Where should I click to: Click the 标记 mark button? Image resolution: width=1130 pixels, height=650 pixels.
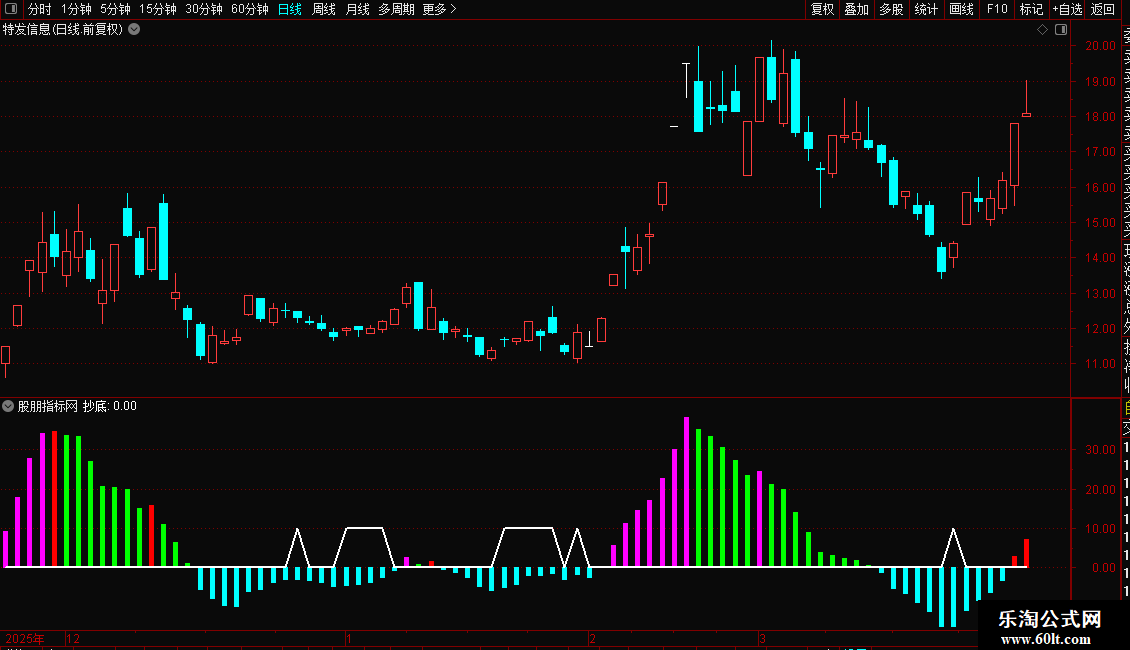tap(1031, 9)
